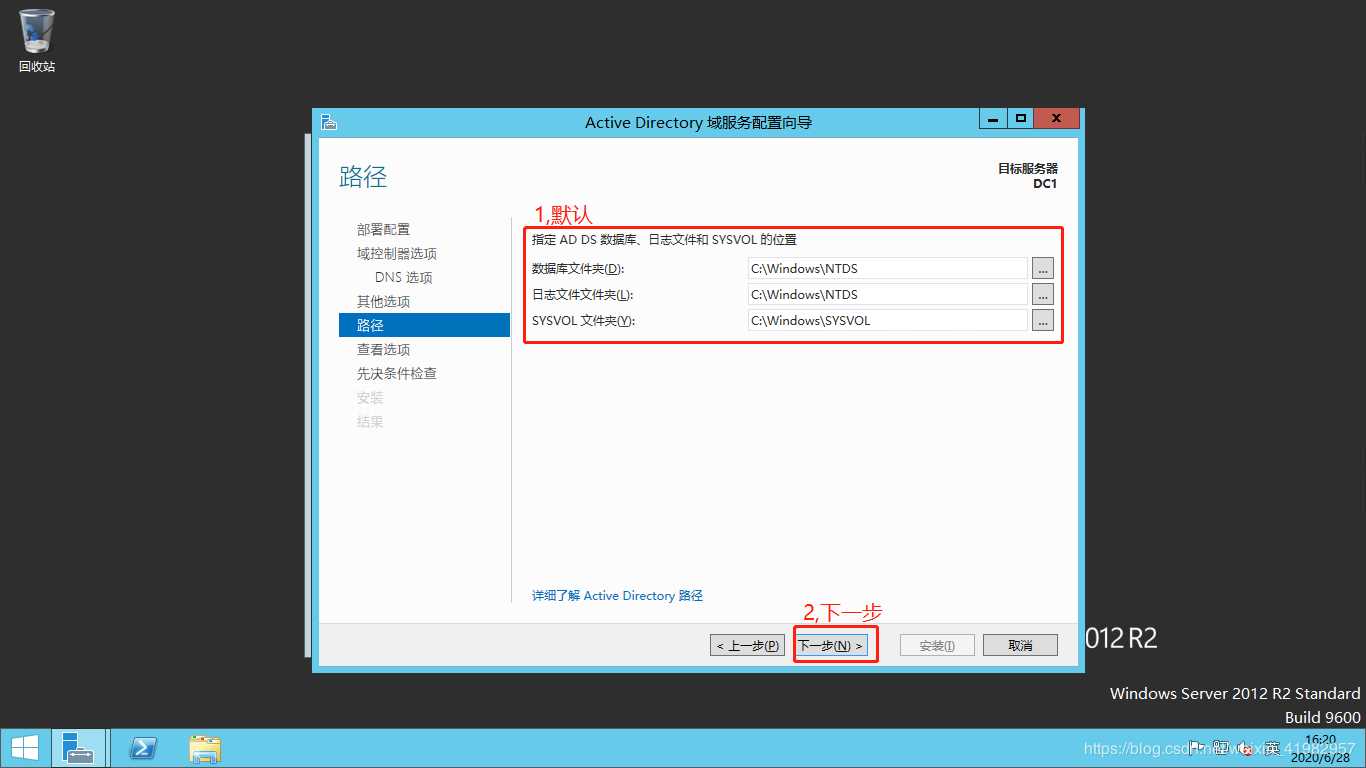Close the configuration wizard window
The image size is (1366, 768).
point(1057,118)
